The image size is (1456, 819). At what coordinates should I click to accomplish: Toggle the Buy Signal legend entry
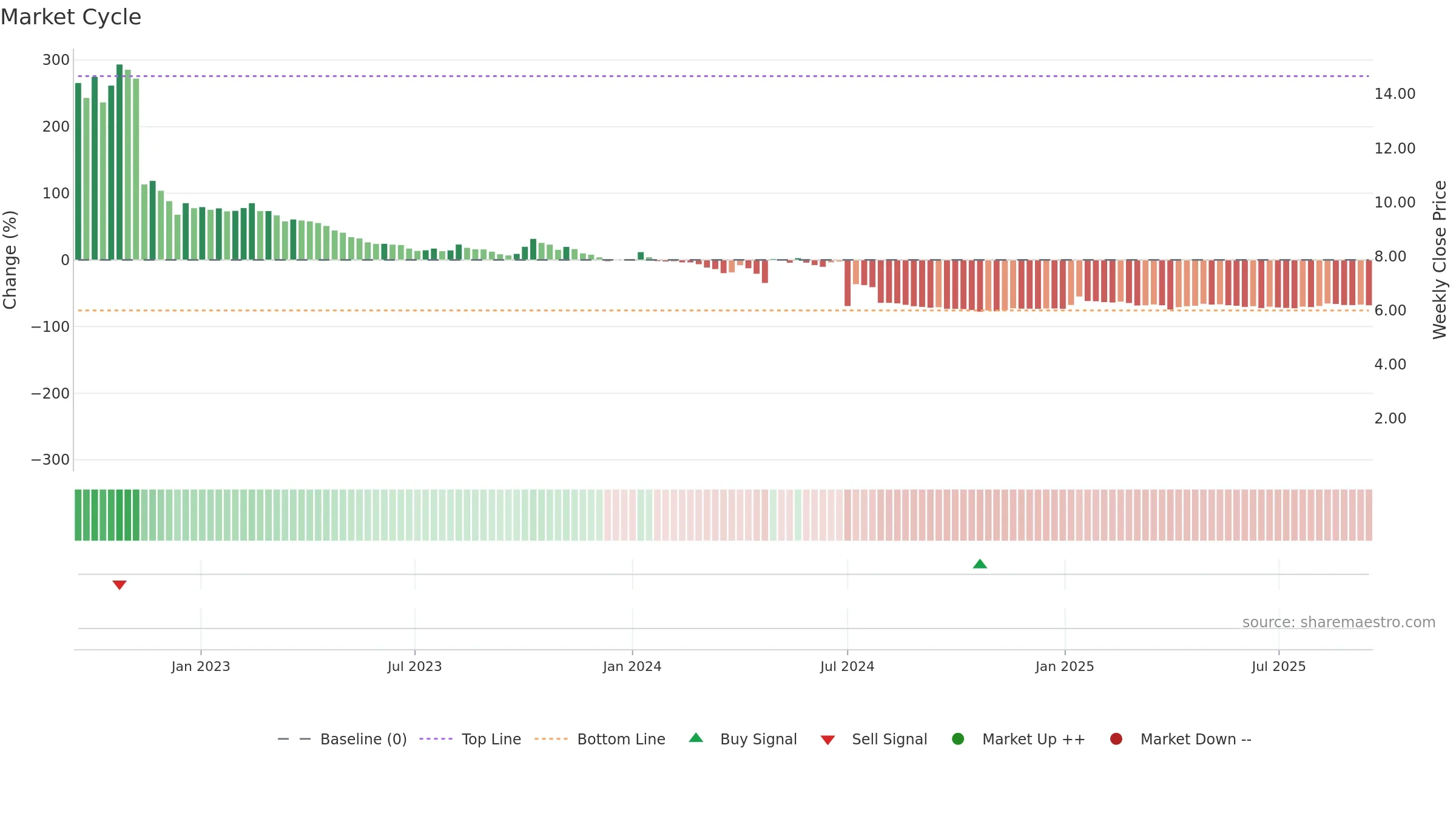[743, 739]
